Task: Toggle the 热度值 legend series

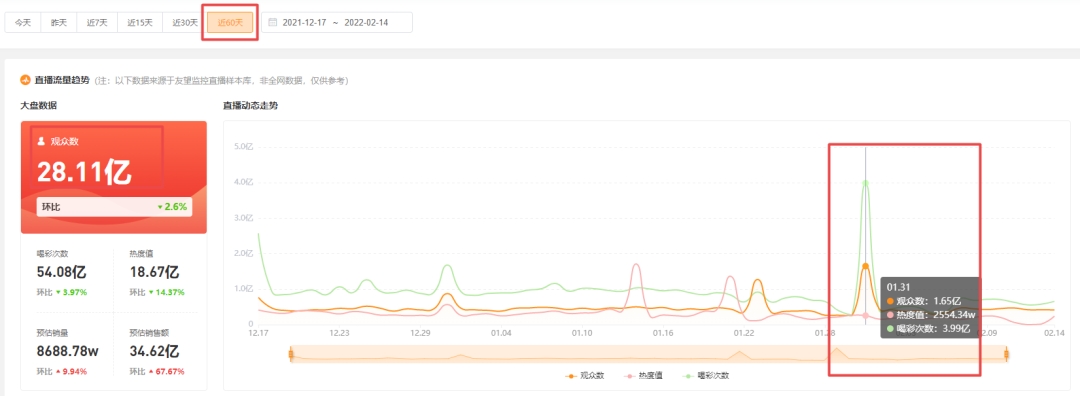Action: [643, 376]
